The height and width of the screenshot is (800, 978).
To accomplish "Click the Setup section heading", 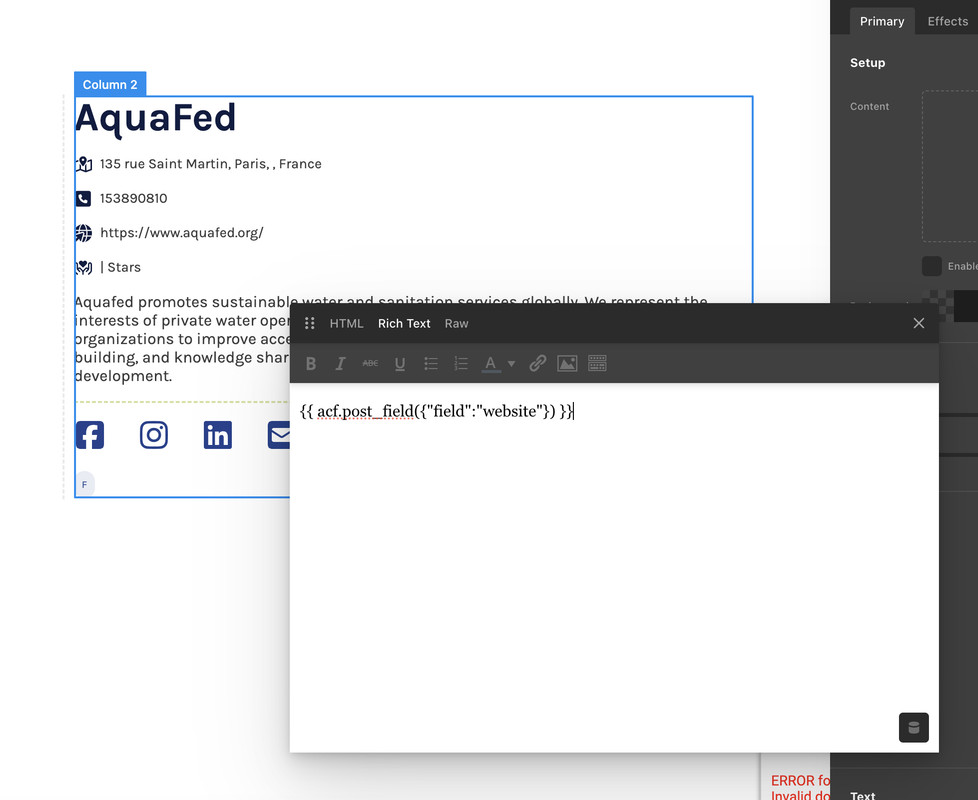I will pos(867,62).
